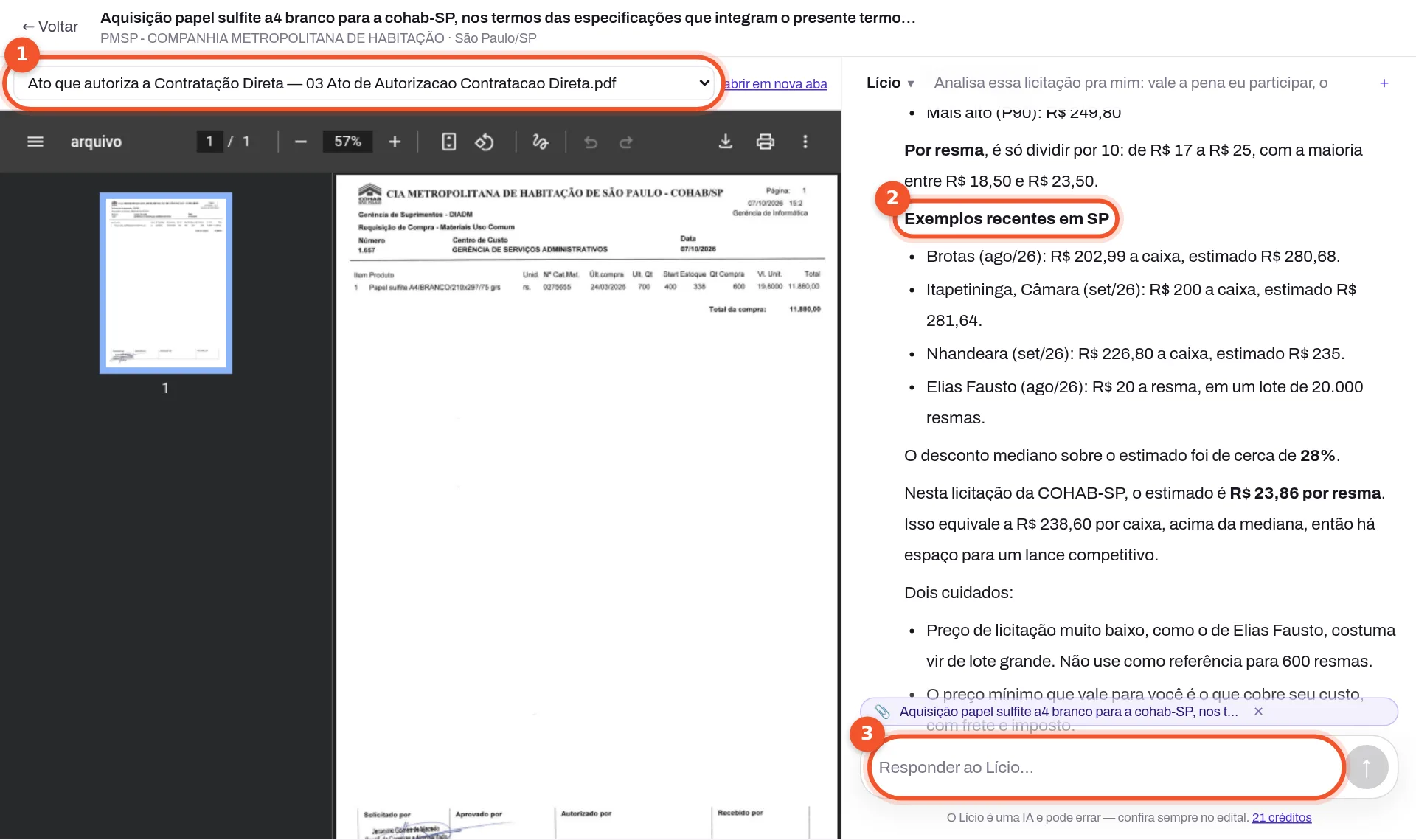
Task: Remove the attached licitação chip
Action: tap(1259, 712)
